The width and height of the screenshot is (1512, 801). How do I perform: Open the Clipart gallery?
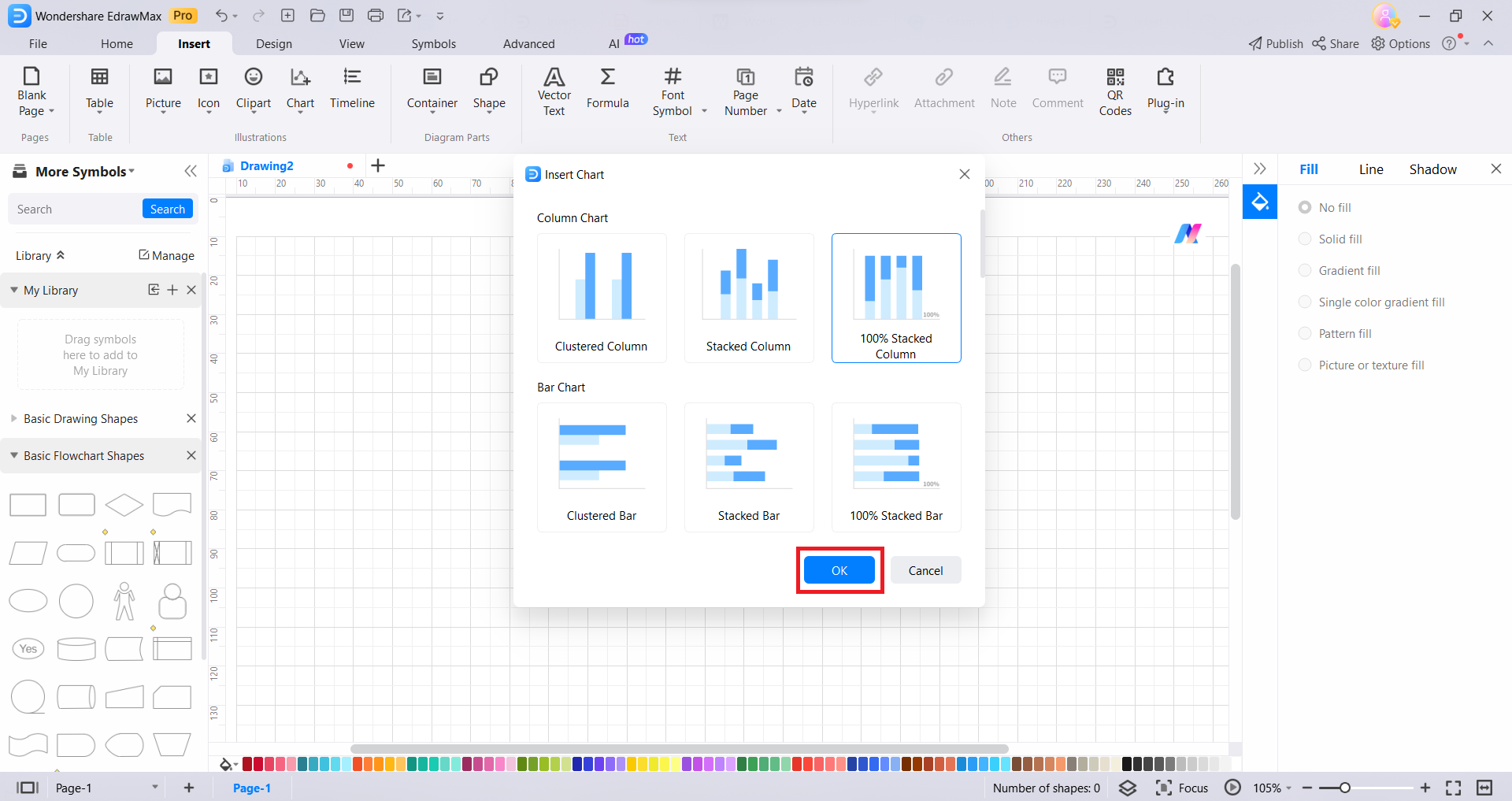point(253,91)
